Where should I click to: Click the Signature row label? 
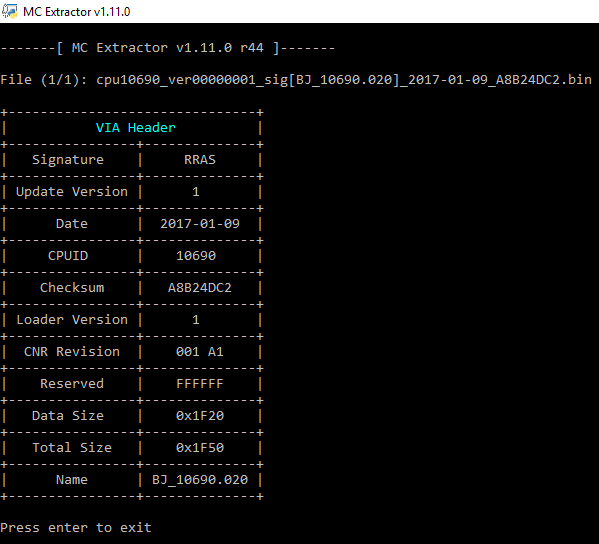coord(68,160)
